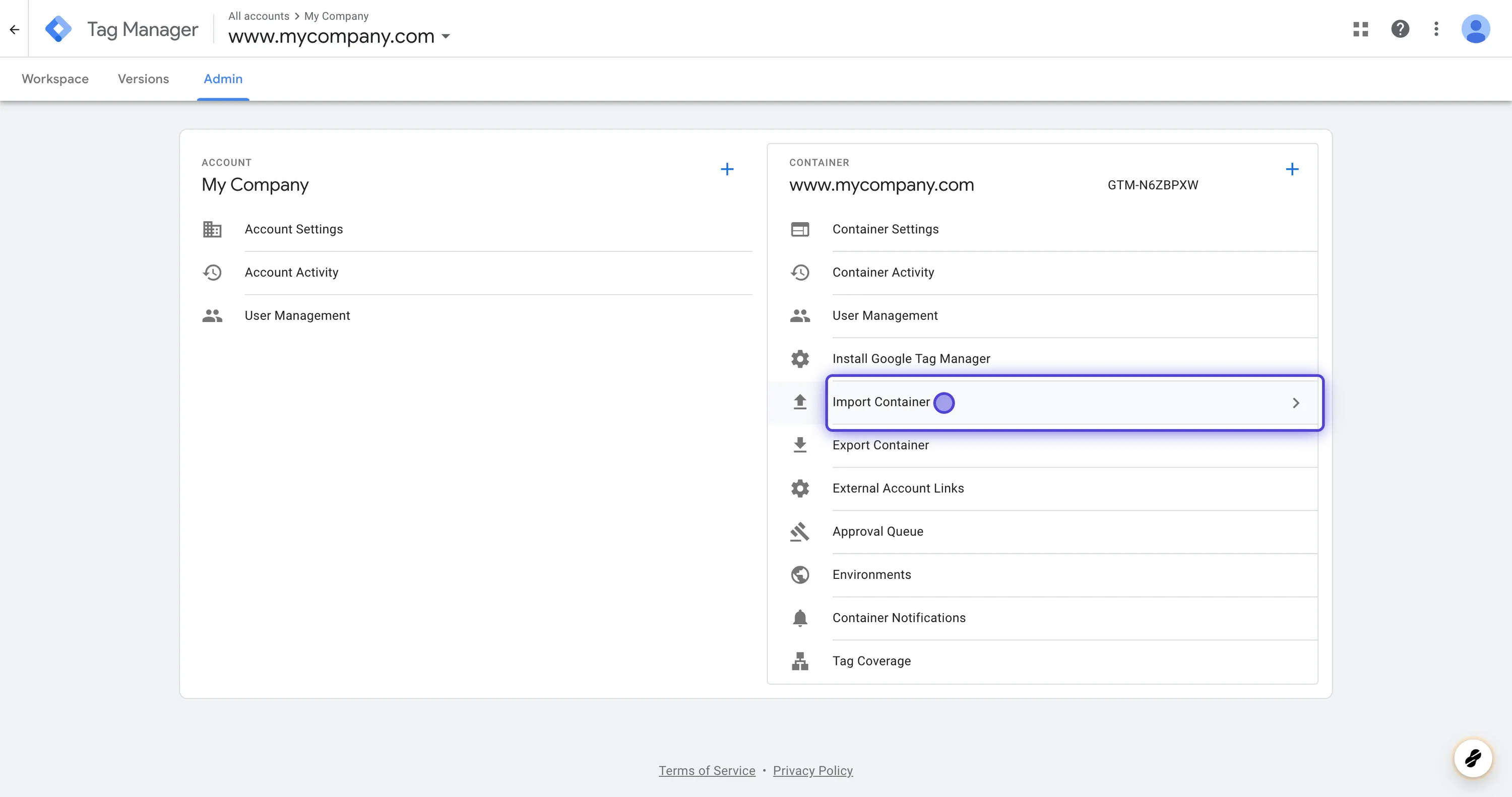Select the Admin tab
This screenshot has width=1512, height=797.
point(223,79)
